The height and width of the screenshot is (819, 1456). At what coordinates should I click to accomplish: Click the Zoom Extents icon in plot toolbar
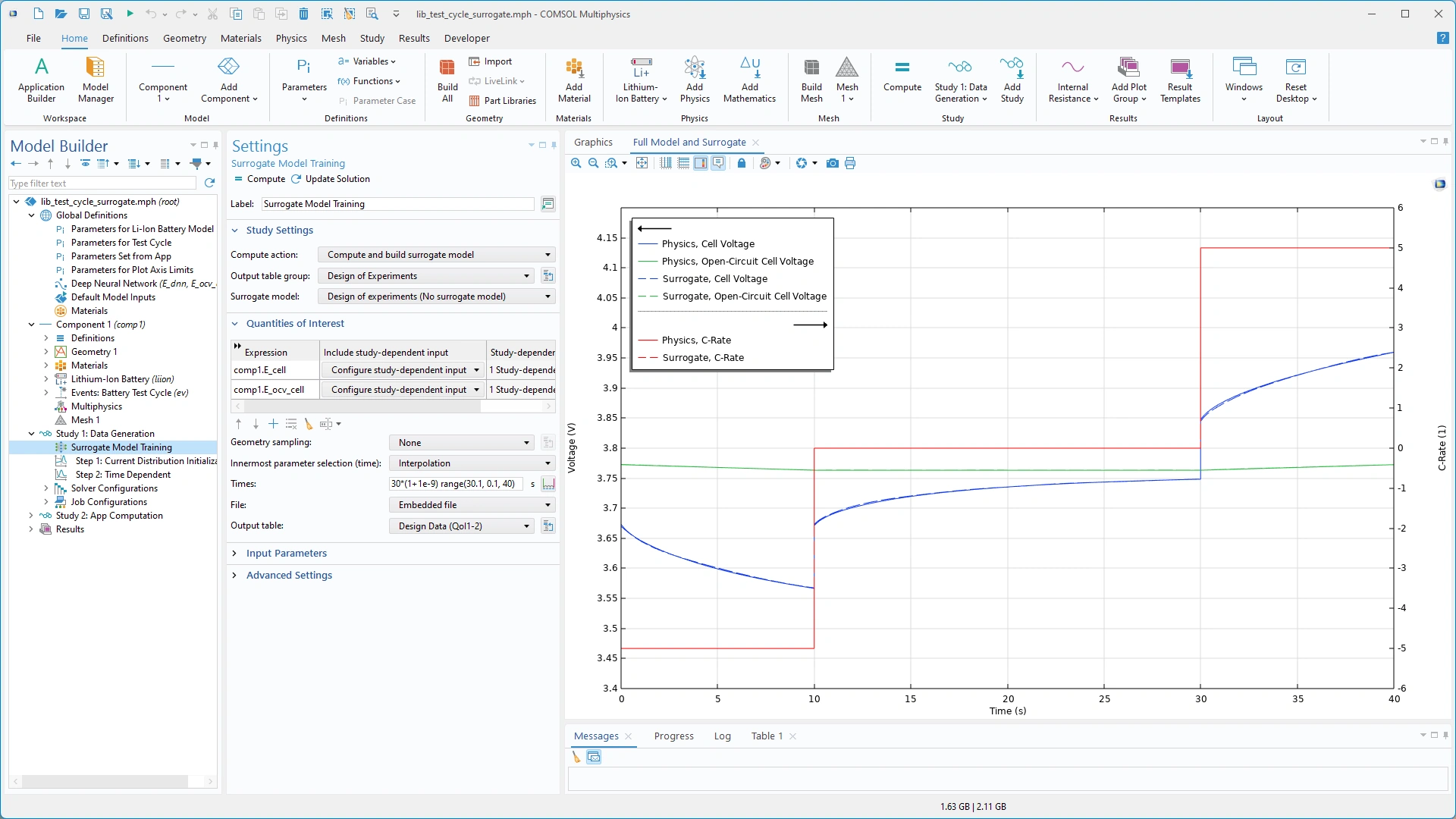(x=642, y=163)
